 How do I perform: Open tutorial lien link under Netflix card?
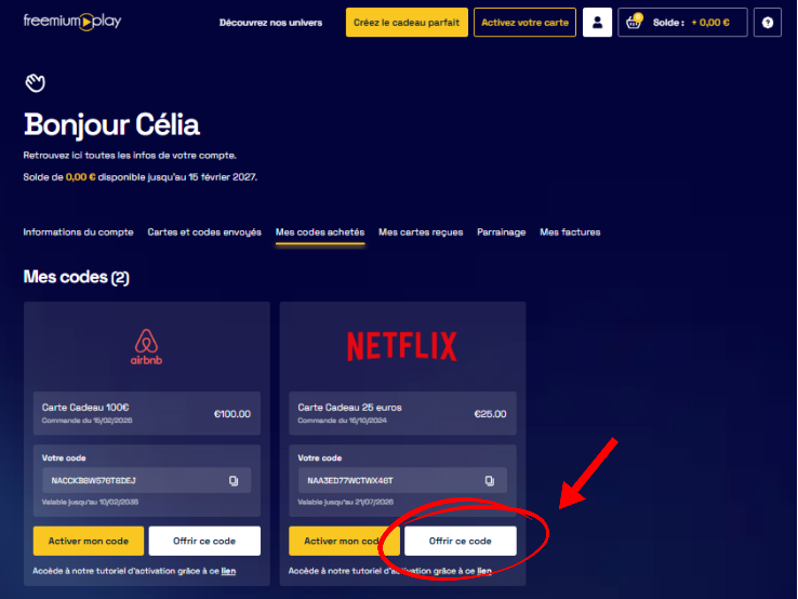point(484,571)
